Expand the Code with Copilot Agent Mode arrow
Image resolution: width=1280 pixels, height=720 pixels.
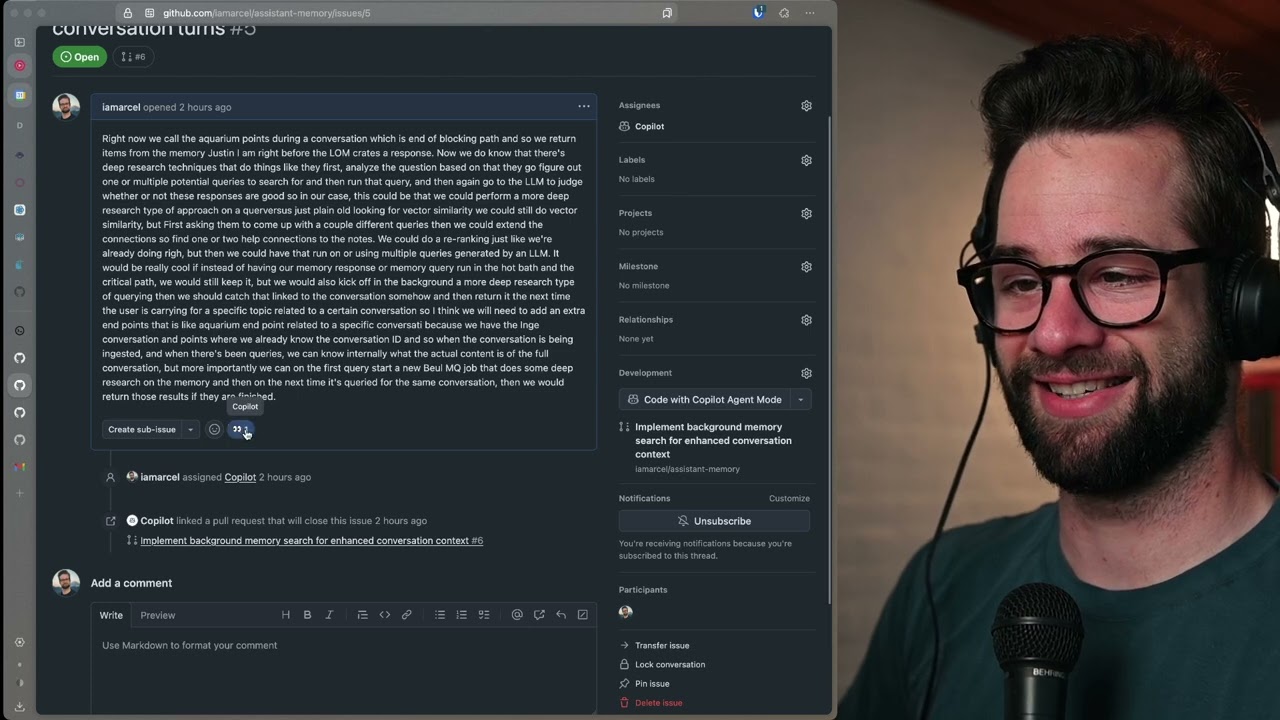[x=800, y=399]
